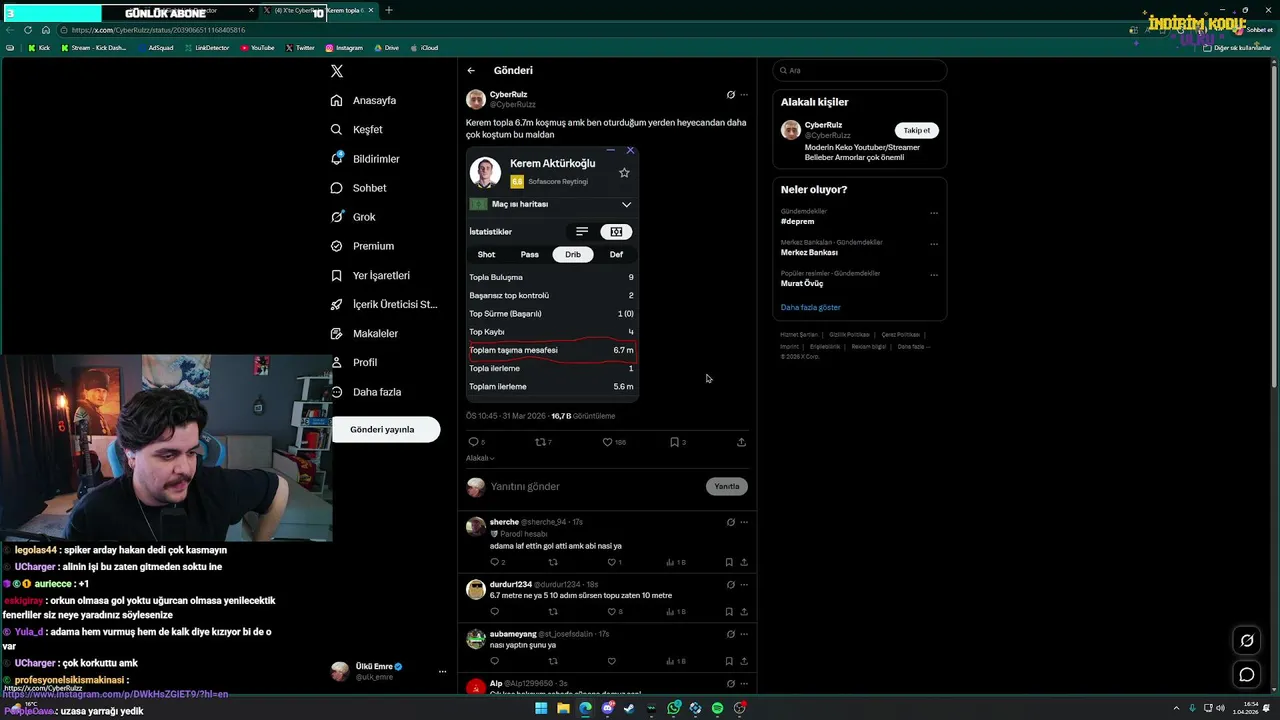Open more options on durdur1234's reply

744,584
